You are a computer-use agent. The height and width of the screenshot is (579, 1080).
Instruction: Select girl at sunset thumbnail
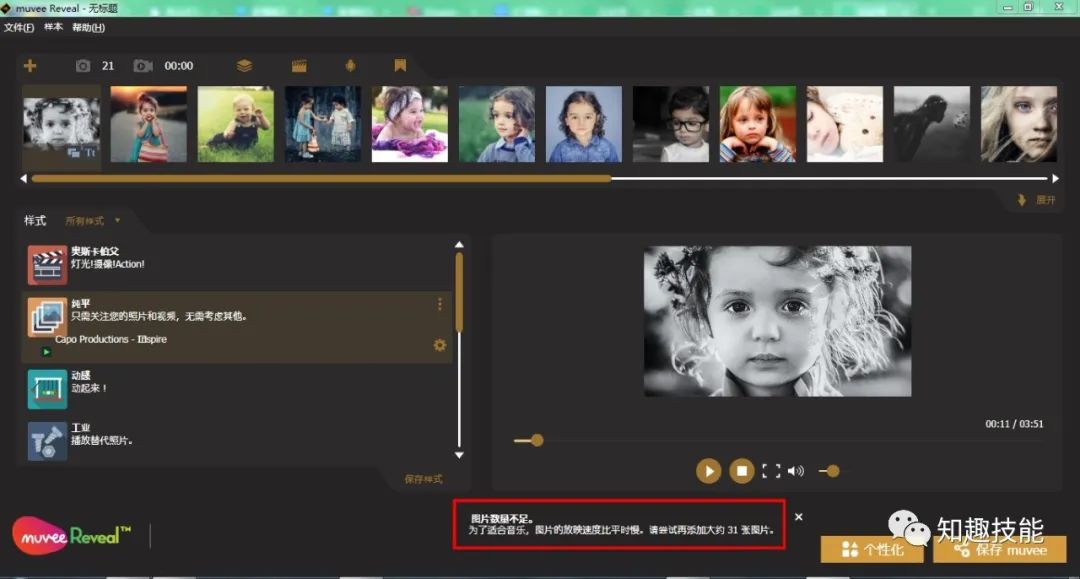point(149,124)
